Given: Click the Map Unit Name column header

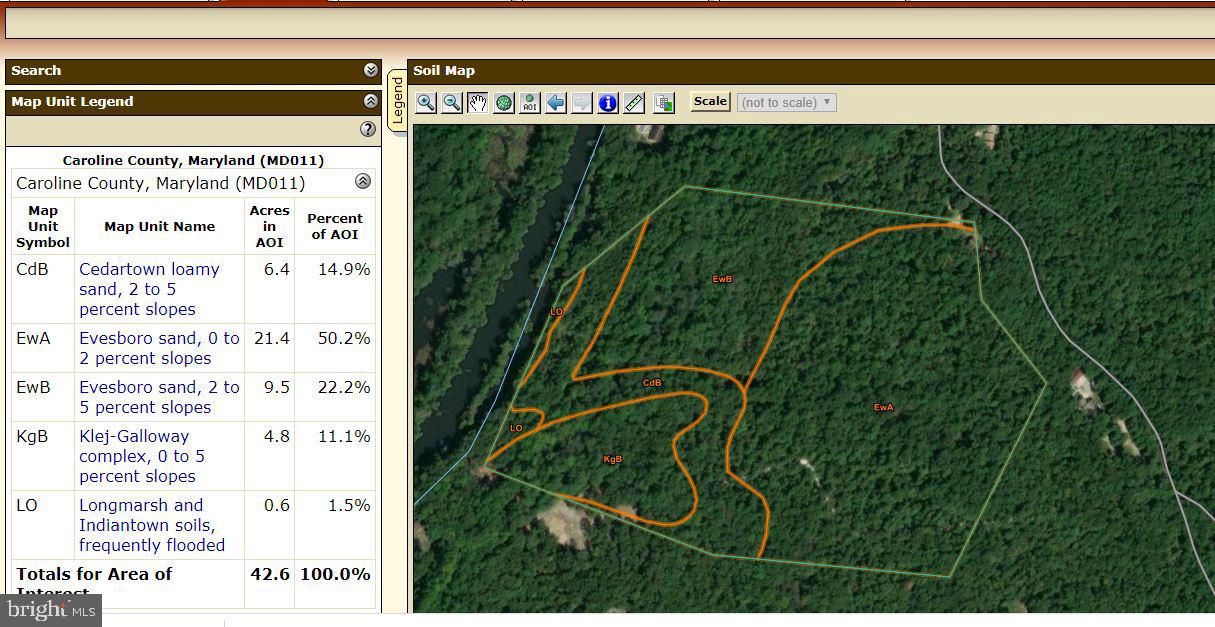Looking at the screenshot, I should pyautogui.click(x=160, y=226).
